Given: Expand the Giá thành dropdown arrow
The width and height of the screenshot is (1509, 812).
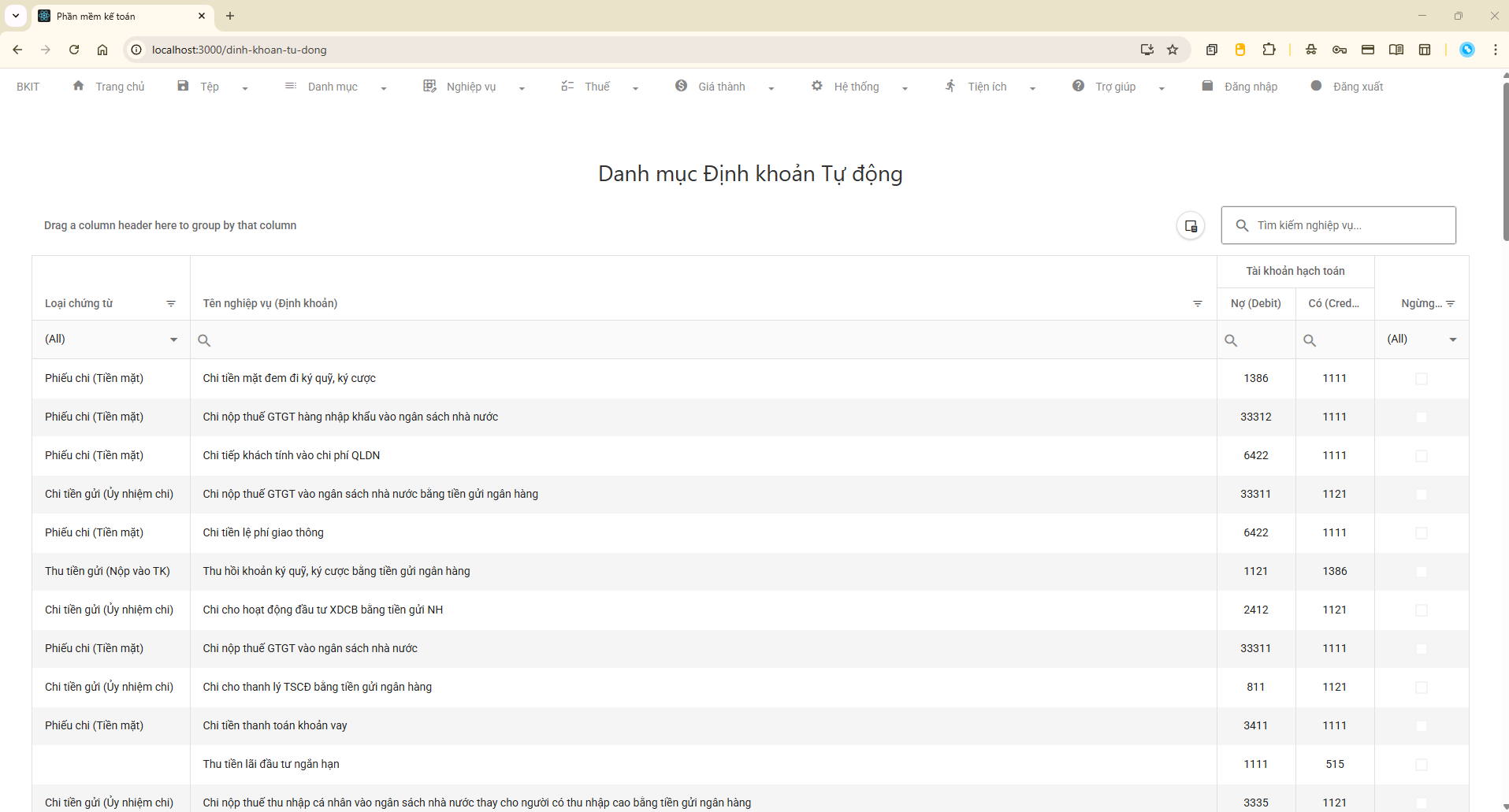Looking at the screenshot, I should click(x=771, y=88).
